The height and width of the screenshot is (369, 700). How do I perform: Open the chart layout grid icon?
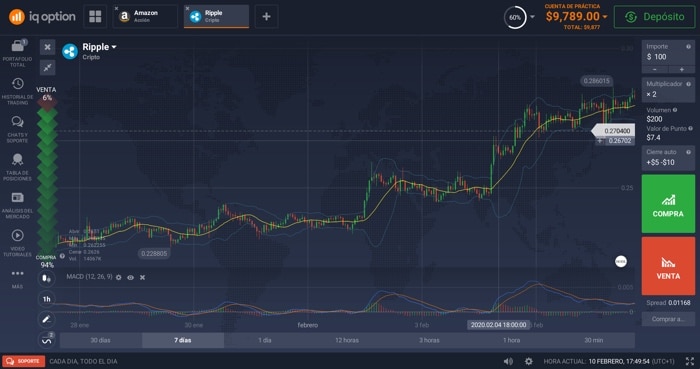(95, 17)
